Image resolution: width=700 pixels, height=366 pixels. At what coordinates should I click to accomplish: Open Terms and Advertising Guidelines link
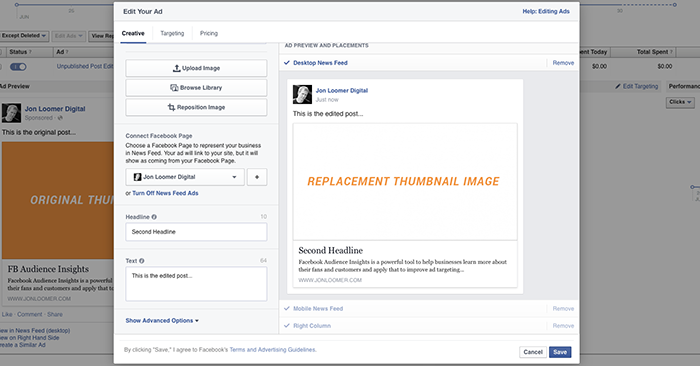click(x=273, y=350)
